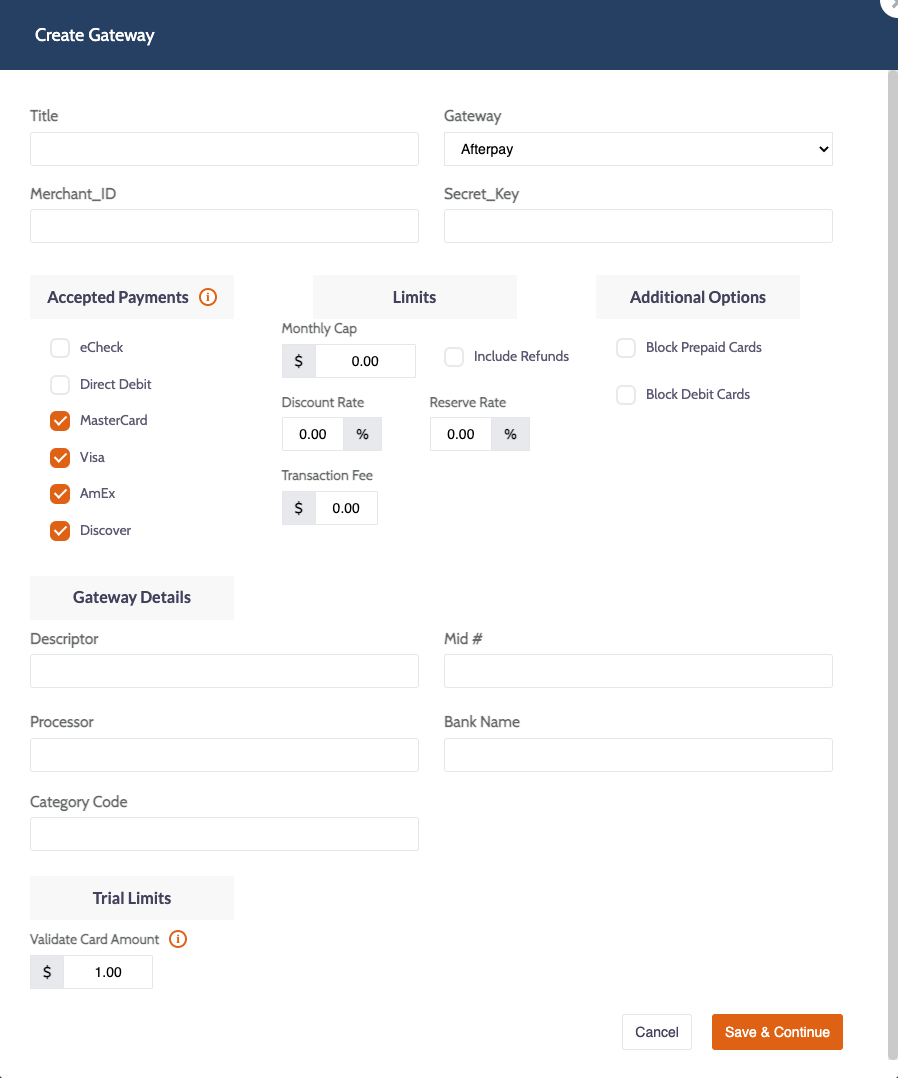Image resolution: width=898 pixels, height=1078 pixels.
Task: Click the Validate Card Amount info icon
Action: coord(178,939)
